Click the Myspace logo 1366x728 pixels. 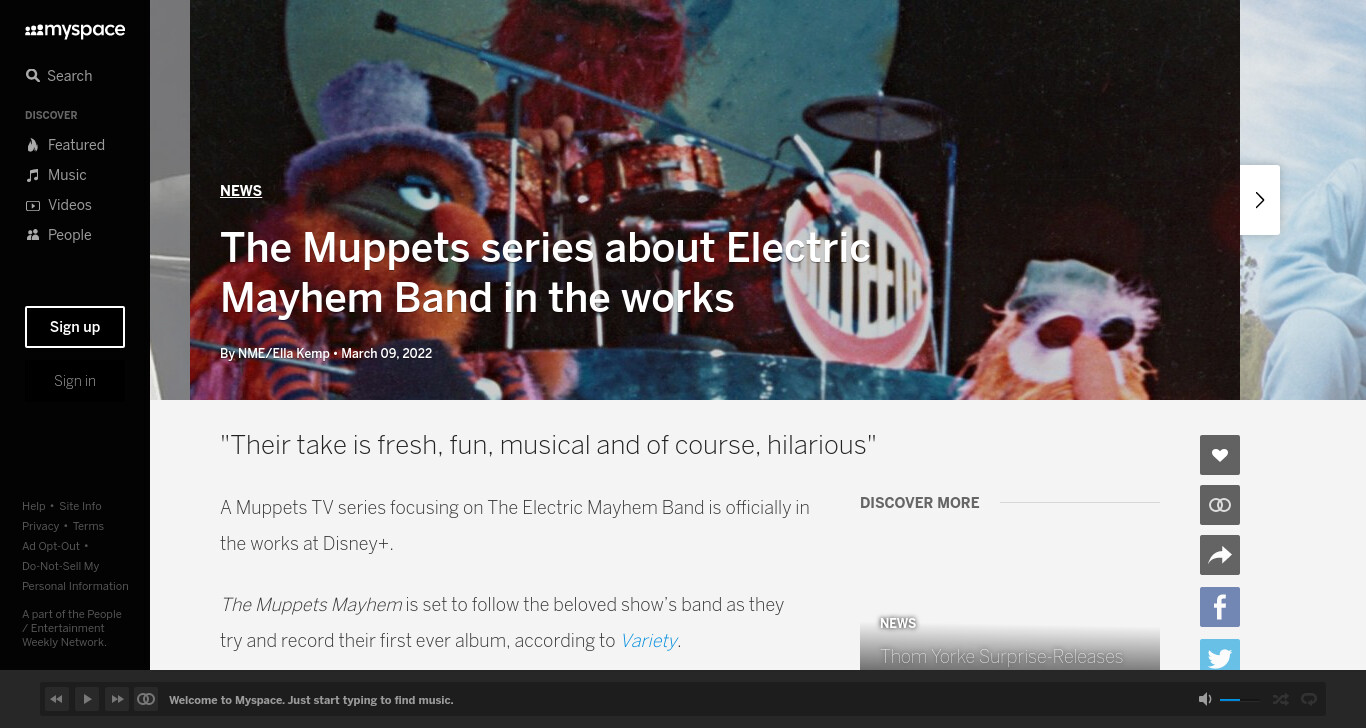point(75,31)
